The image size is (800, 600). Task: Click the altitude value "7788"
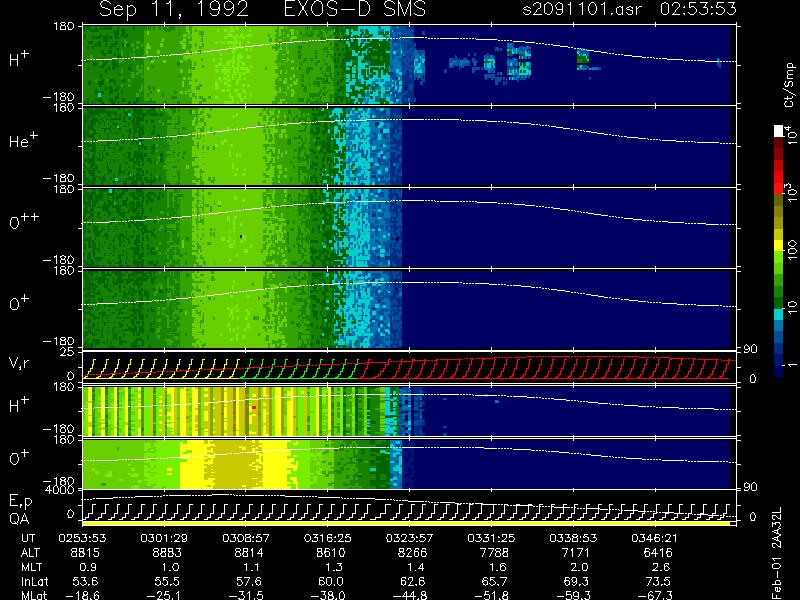pos(494,553)
